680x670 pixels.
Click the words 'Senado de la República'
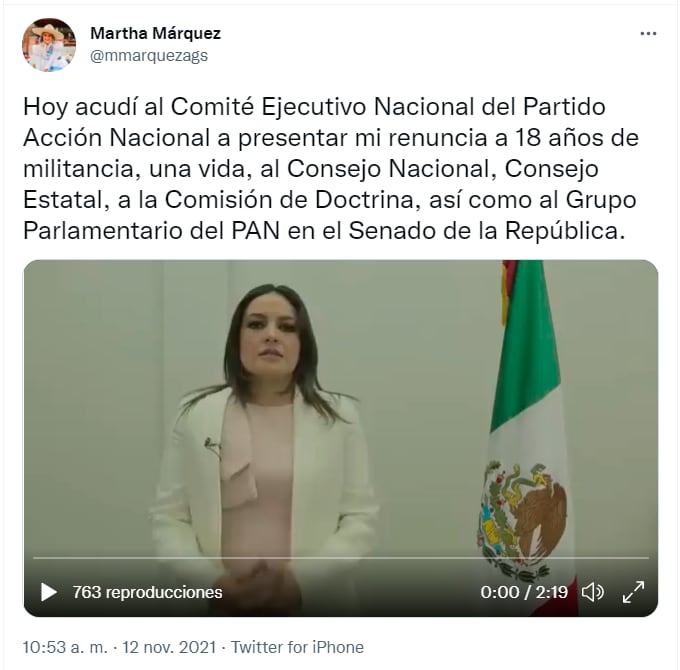pyautogui.click(x=487, y=231)
